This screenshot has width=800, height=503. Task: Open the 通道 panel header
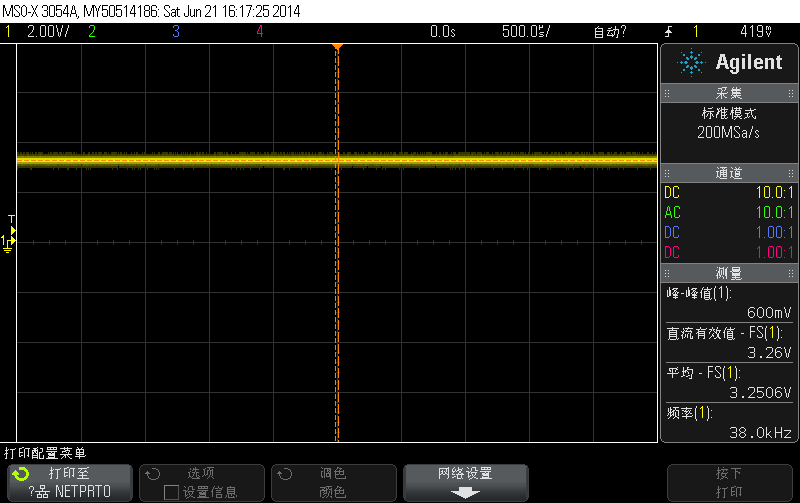click(729, 173)
